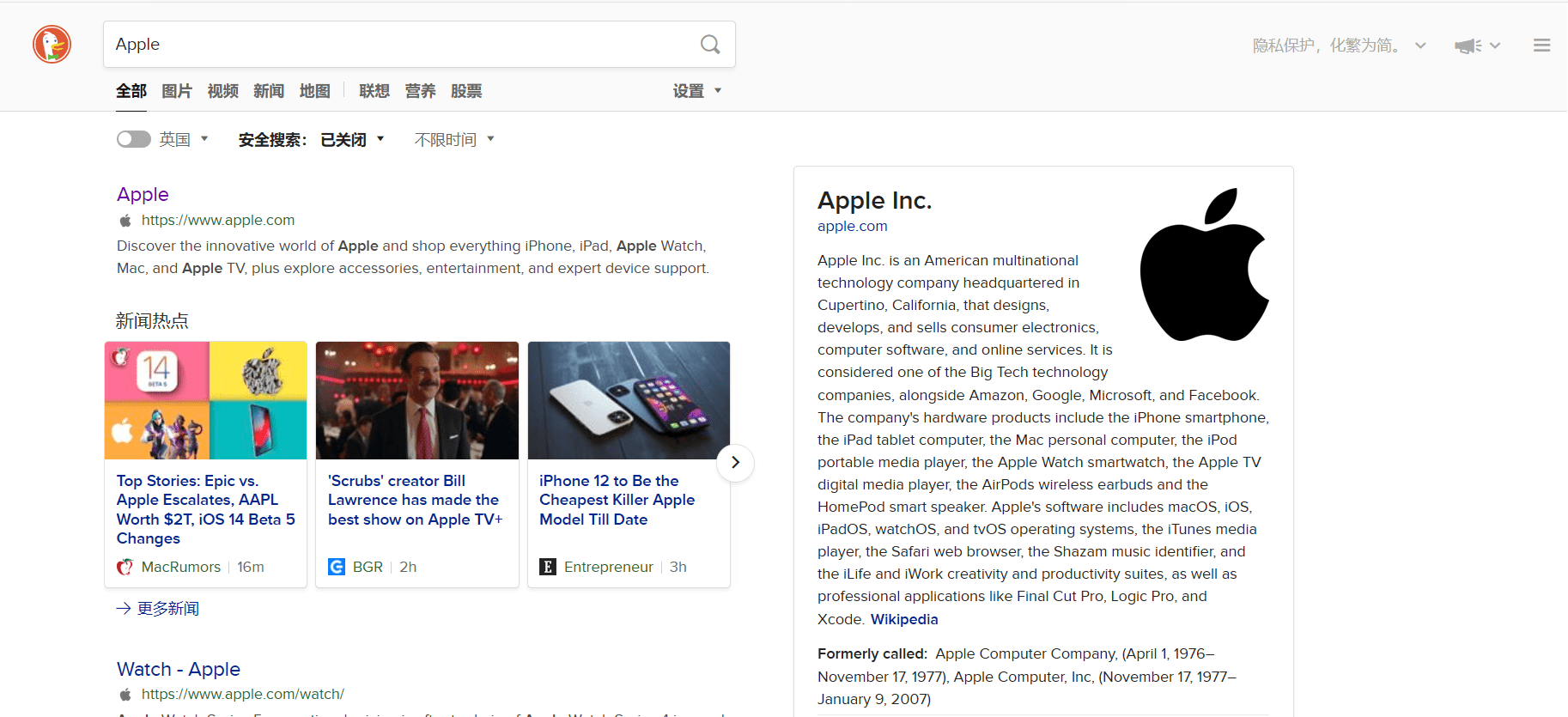Click next arrow on news carousel
Screen dimensions: 1568x717
[735, 463]
